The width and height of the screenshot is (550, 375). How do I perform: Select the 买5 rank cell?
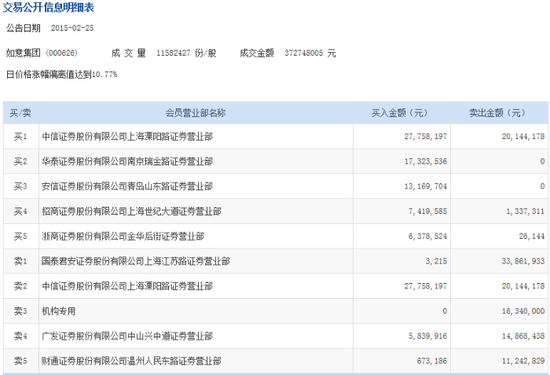tap(20, 236)
